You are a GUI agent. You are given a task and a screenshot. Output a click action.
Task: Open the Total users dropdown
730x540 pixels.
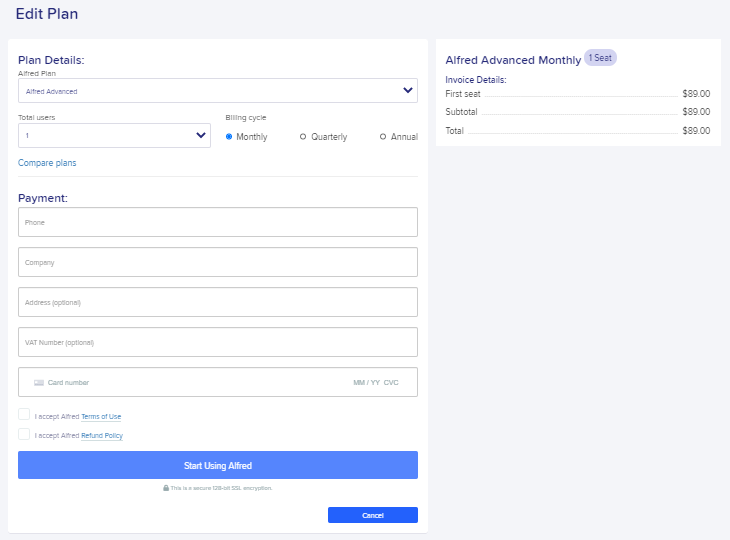pyautogui.click(x=114, y=135)
